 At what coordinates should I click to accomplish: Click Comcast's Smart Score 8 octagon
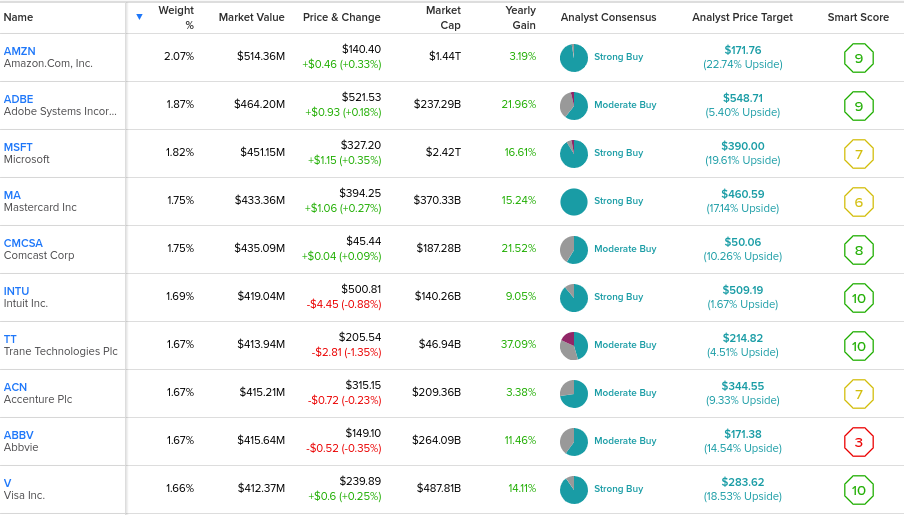click(x=858, y=250)
